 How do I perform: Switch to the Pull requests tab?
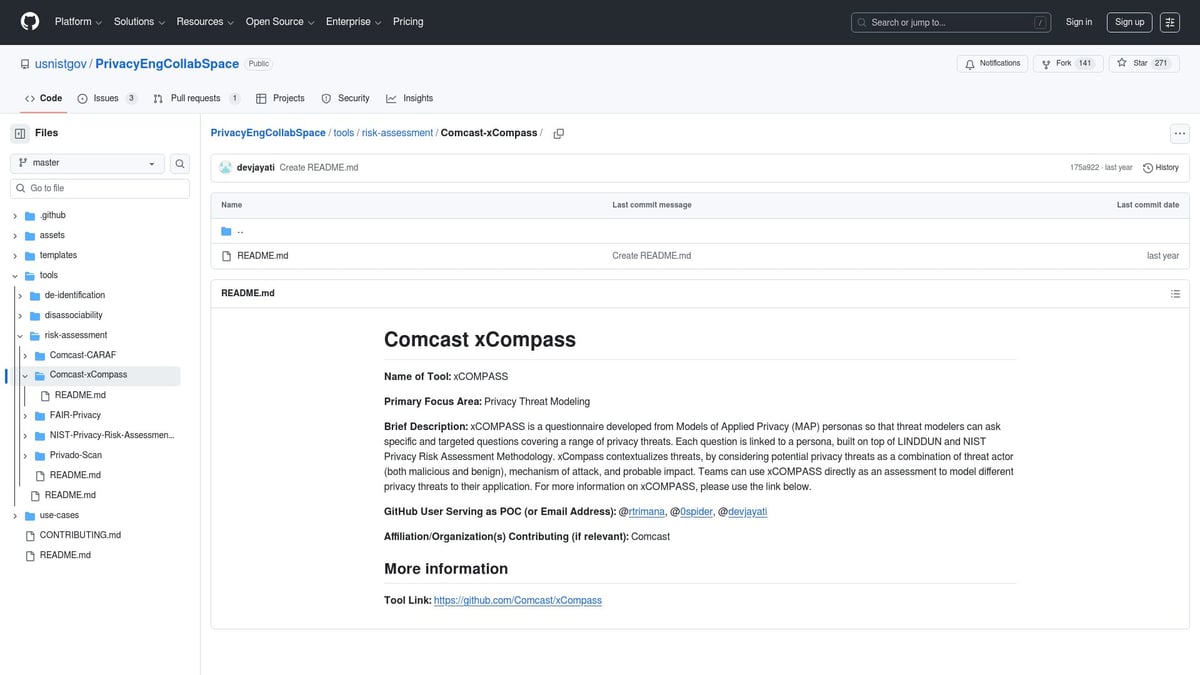(194, 98)
